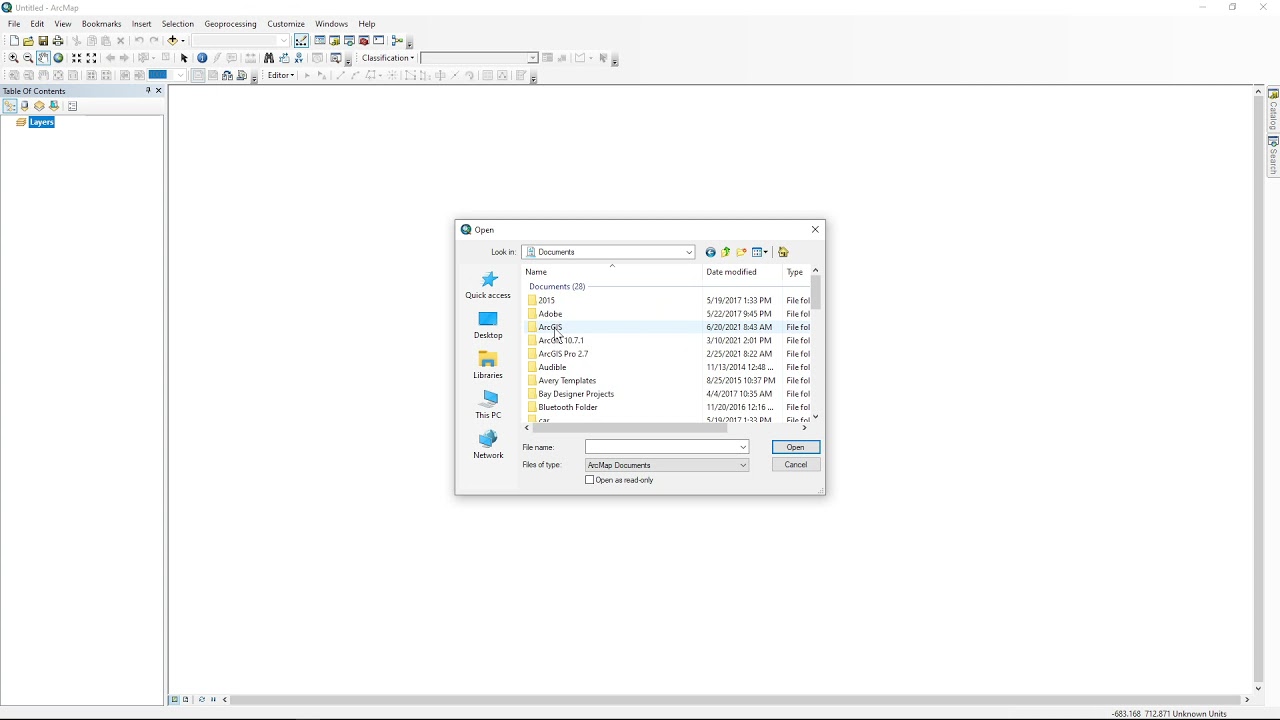
Task: Switch TOC to List By Source
Action: click(x=24, y=106)
